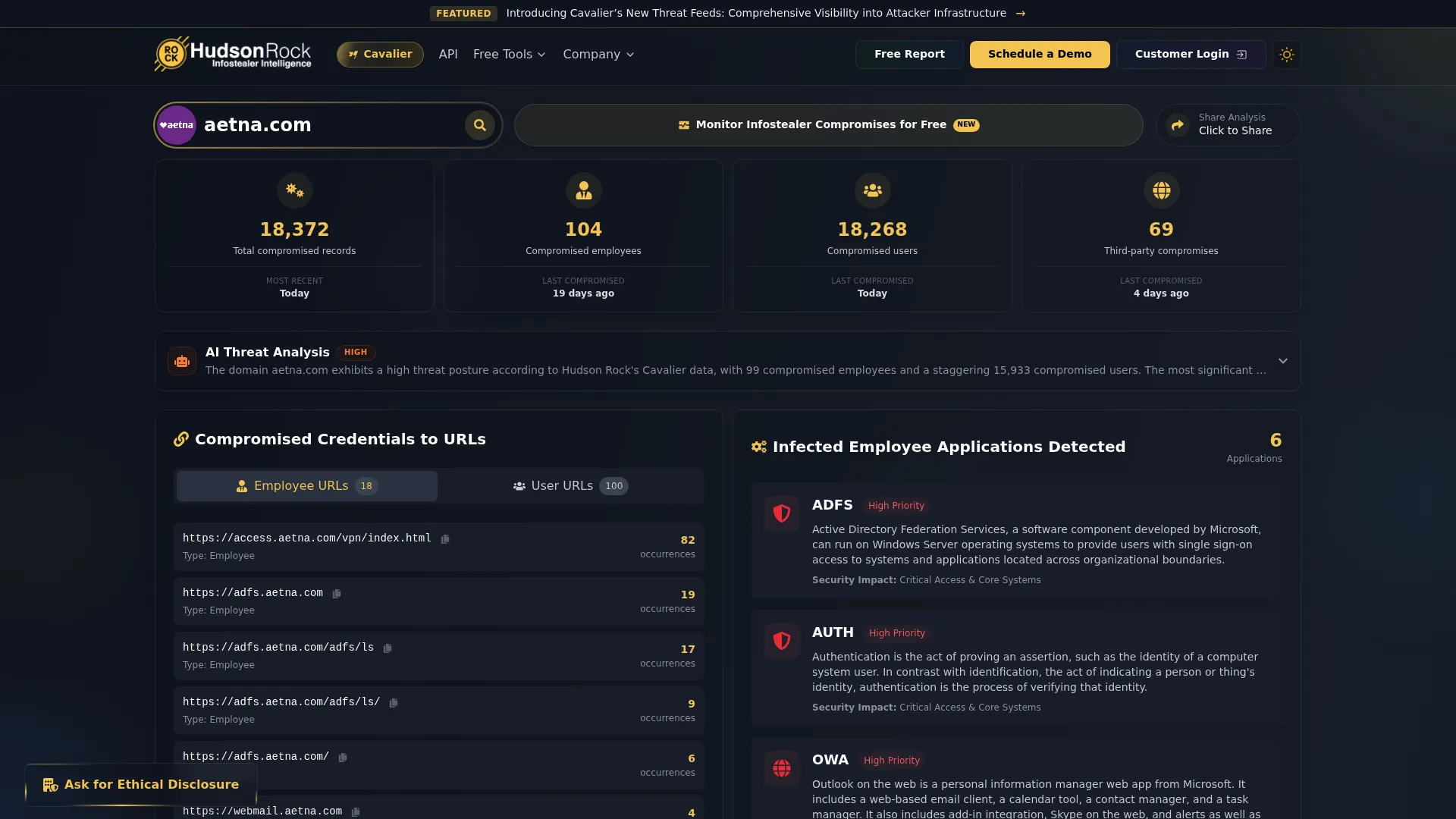Open the Free Tools dropdown menu
The height and width of the screenshot is (819, 1456).
pyautogui.click(x=509, y=55)
